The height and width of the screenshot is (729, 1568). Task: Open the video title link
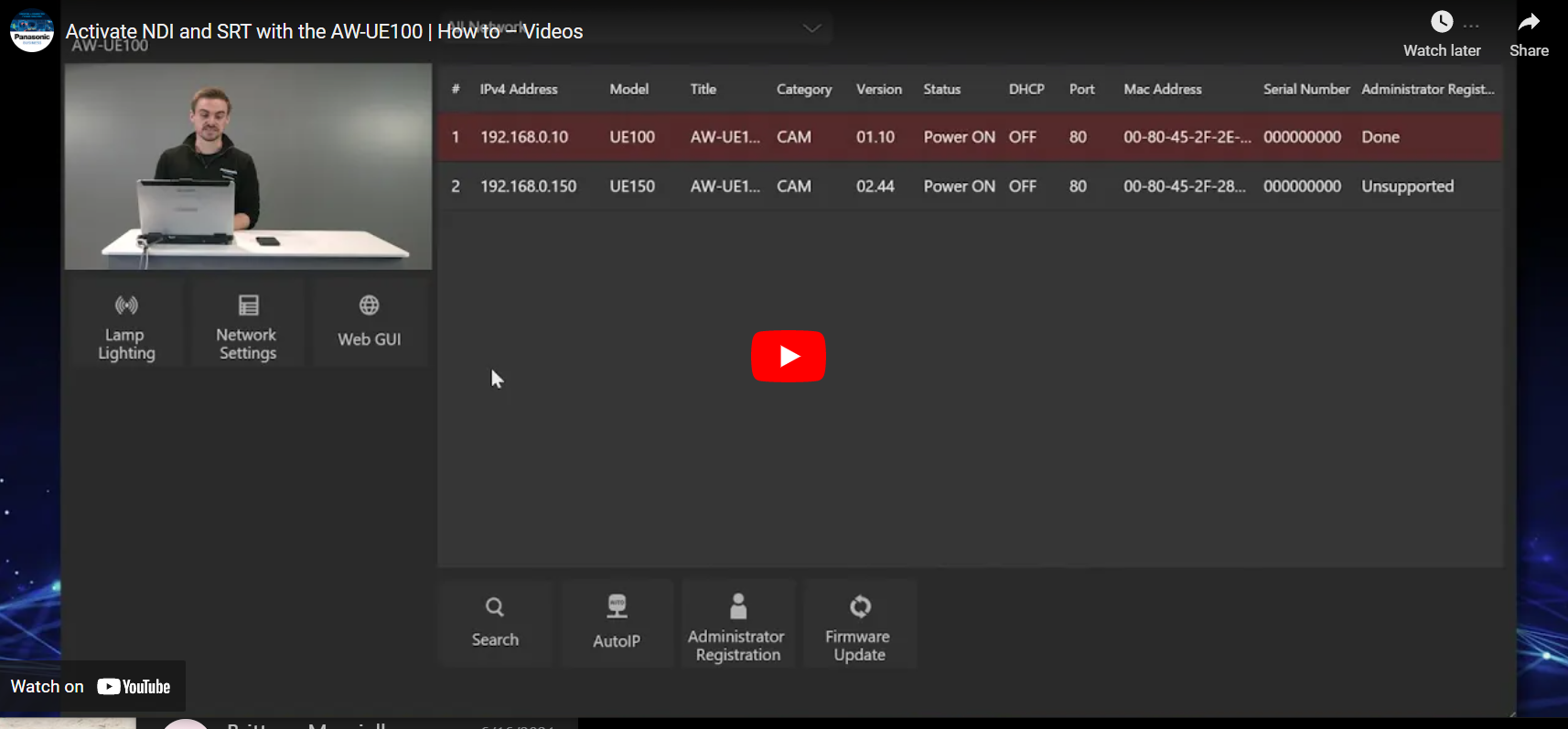point(324,31)
